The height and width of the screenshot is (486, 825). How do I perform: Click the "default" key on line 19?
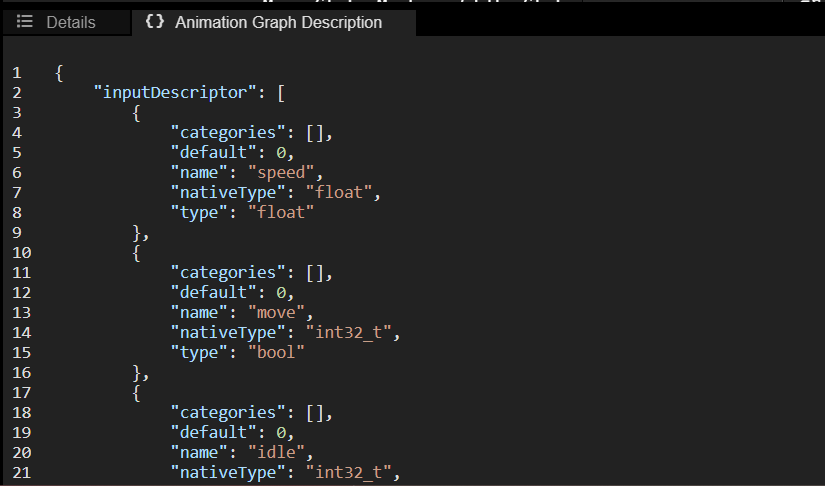214,432
